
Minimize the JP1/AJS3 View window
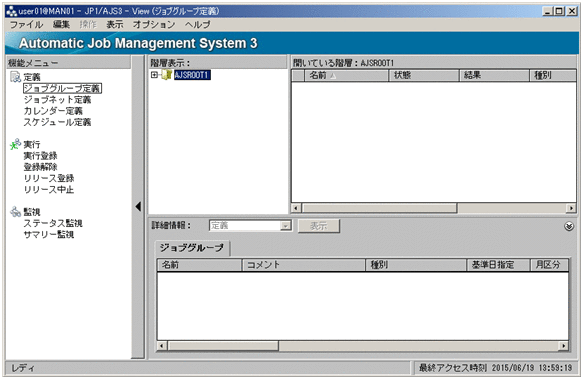547,11
